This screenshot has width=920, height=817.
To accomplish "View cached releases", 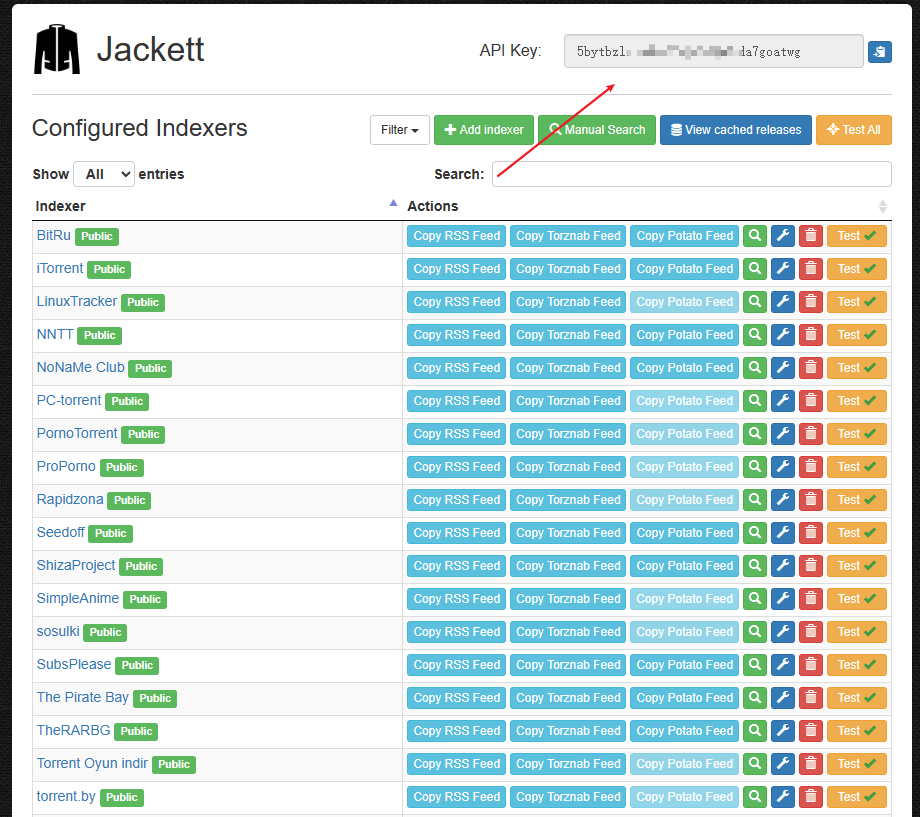I will [736, 130].
